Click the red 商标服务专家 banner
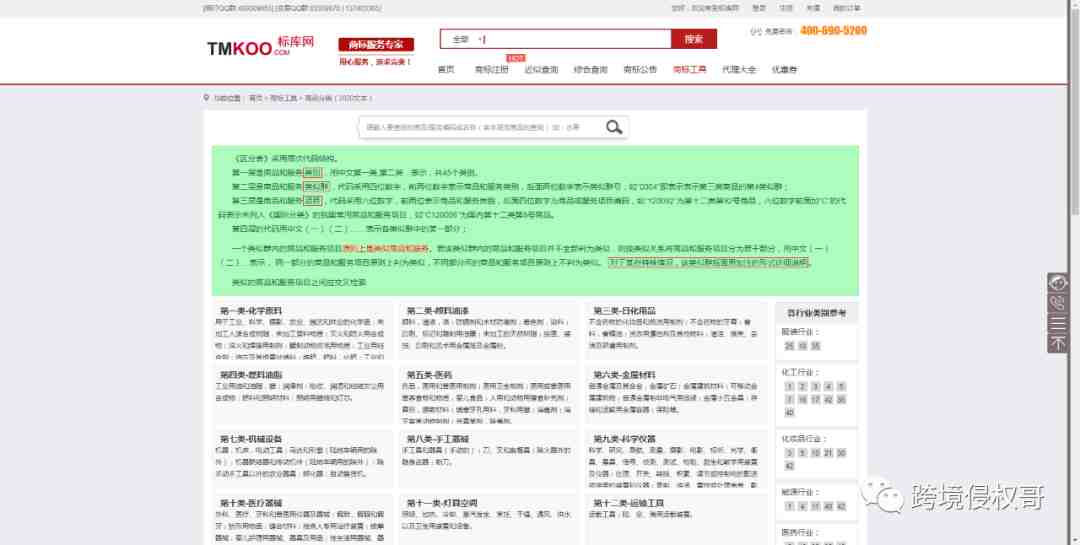This screenshot has width=1080, height=545. [376, 45]
